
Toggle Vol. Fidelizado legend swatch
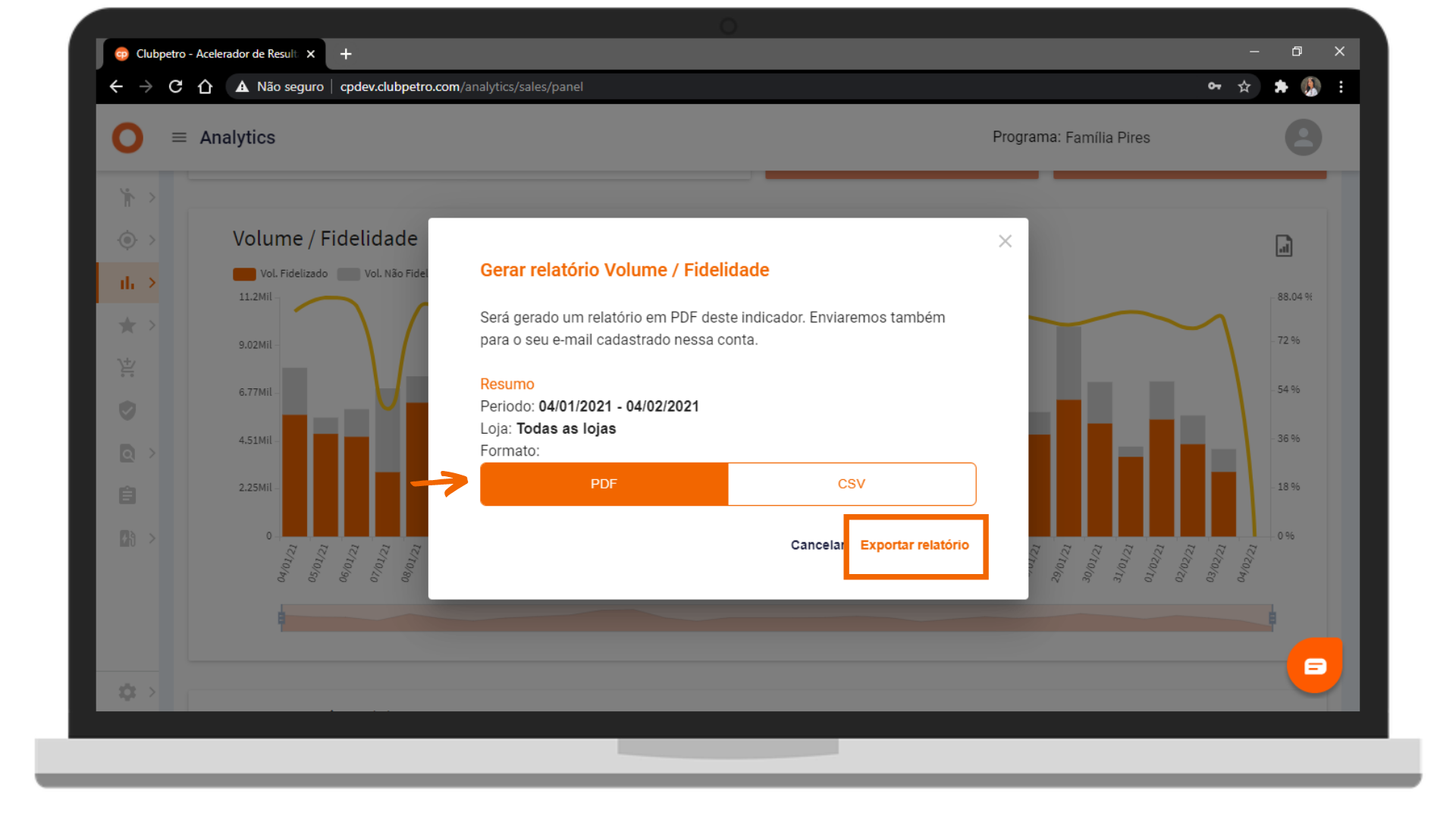pyautogui.click(x=244, y=274)
